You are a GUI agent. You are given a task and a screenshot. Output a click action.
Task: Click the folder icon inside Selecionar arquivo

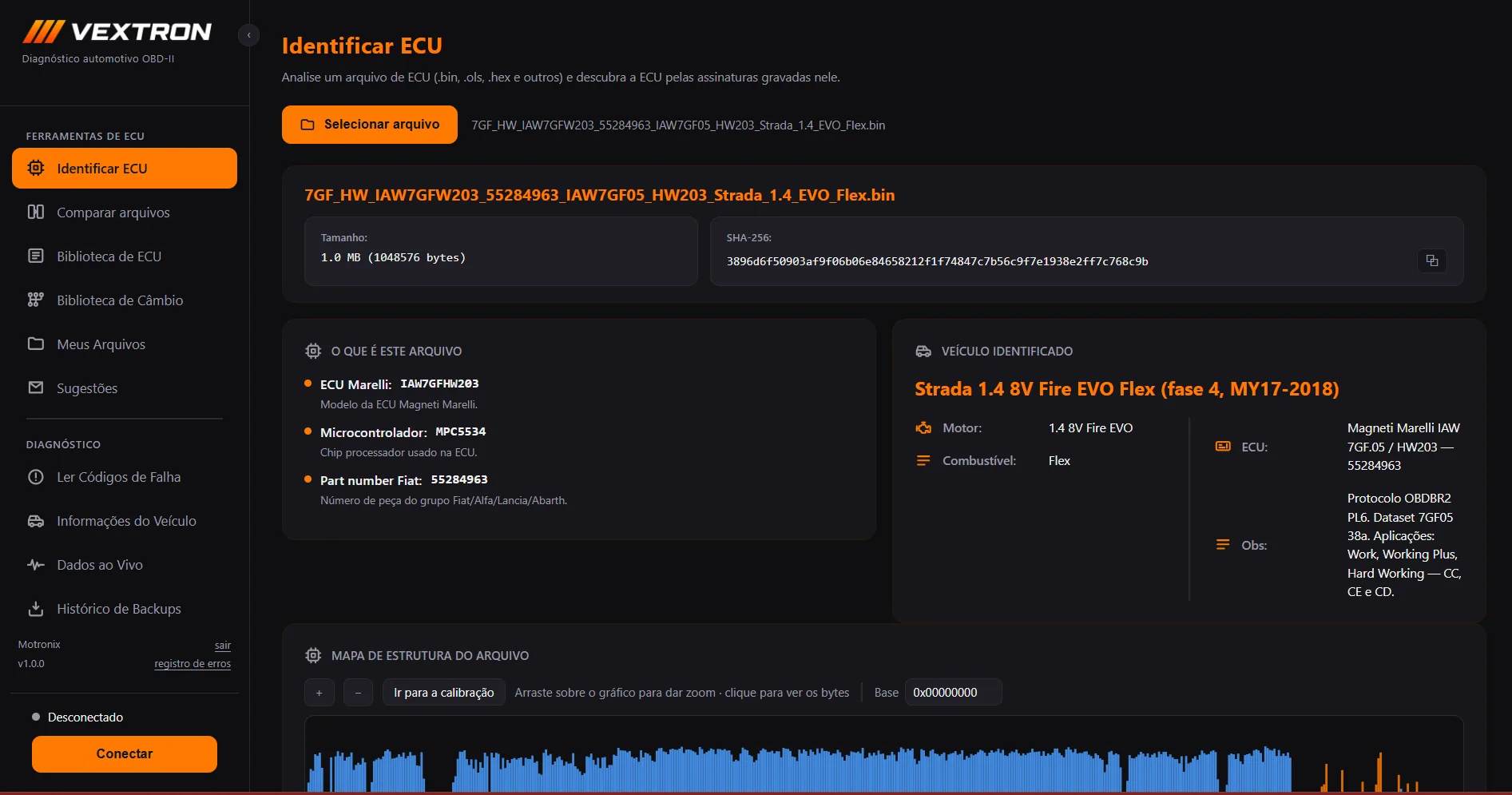tap(308, 125)
